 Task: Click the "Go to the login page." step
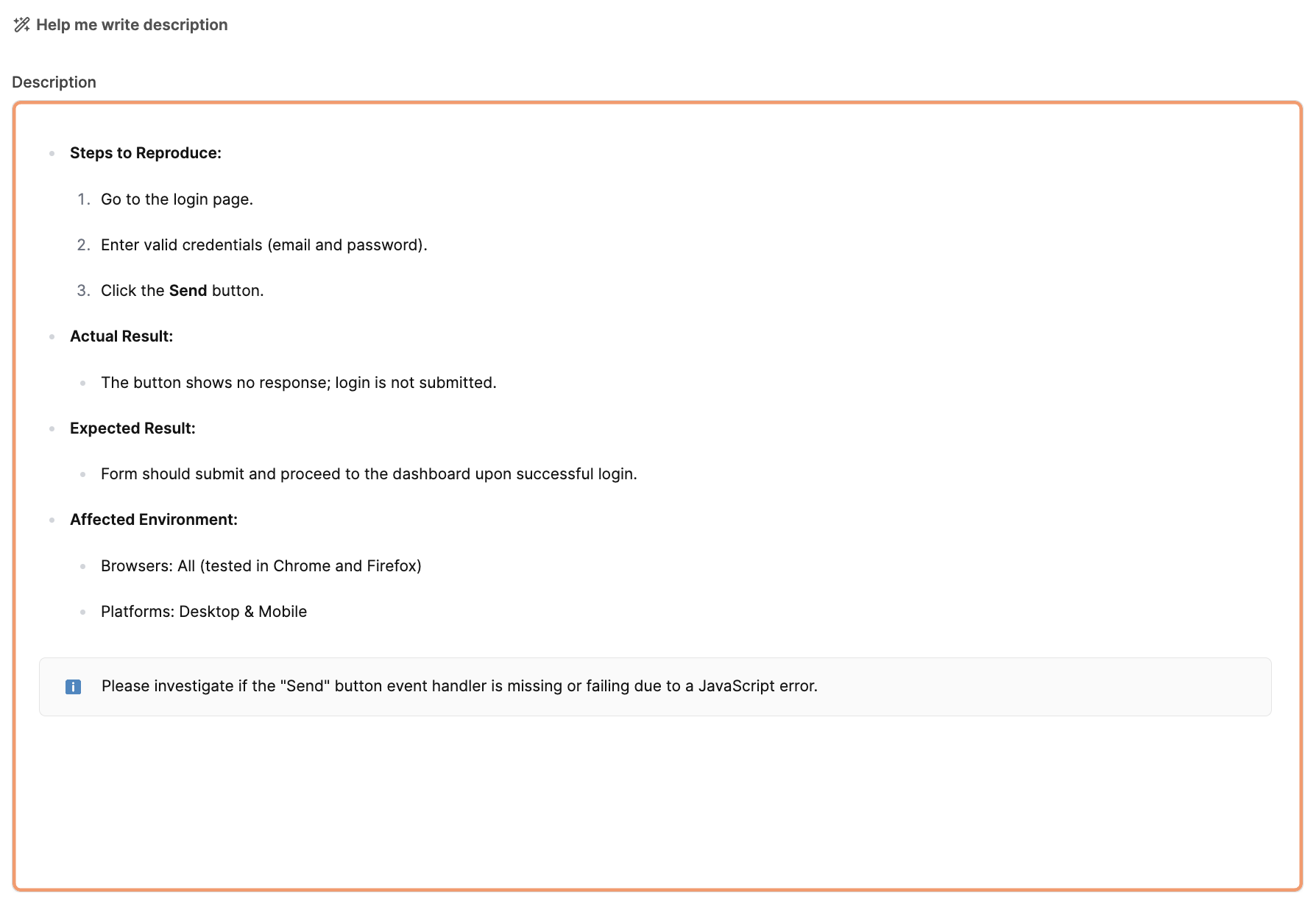(x=177, y=200)
